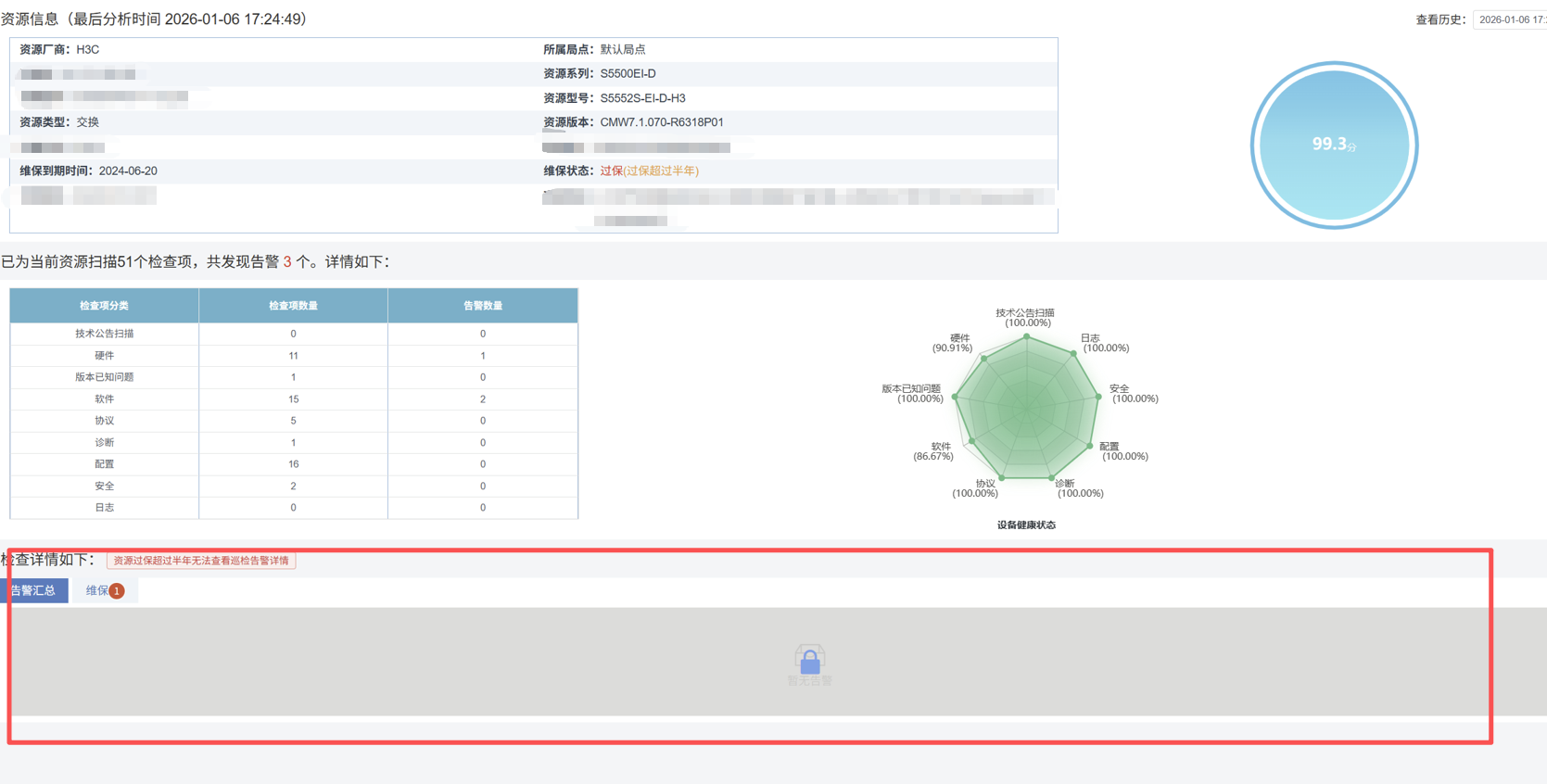Click the 检查项分类 column header
Viewport: 1547px width, 784px height.
(x=104, y=306)
